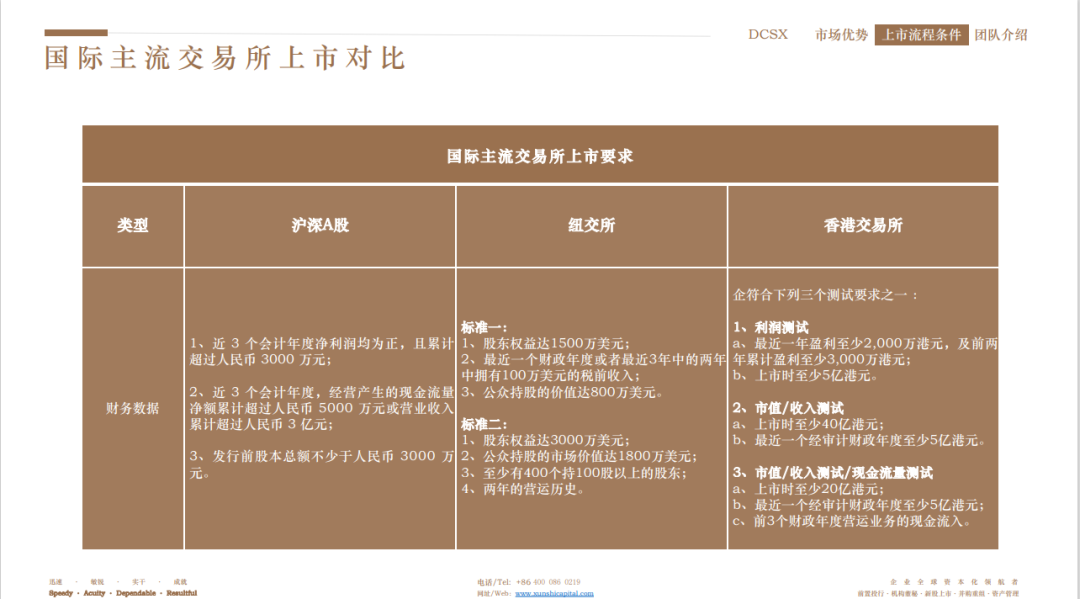The width and height of the screenshot is (1080, 599).
Task: Click the slide title 国际主流交易所上市对比
Action: pyautogui.click(x=225, y=59)
